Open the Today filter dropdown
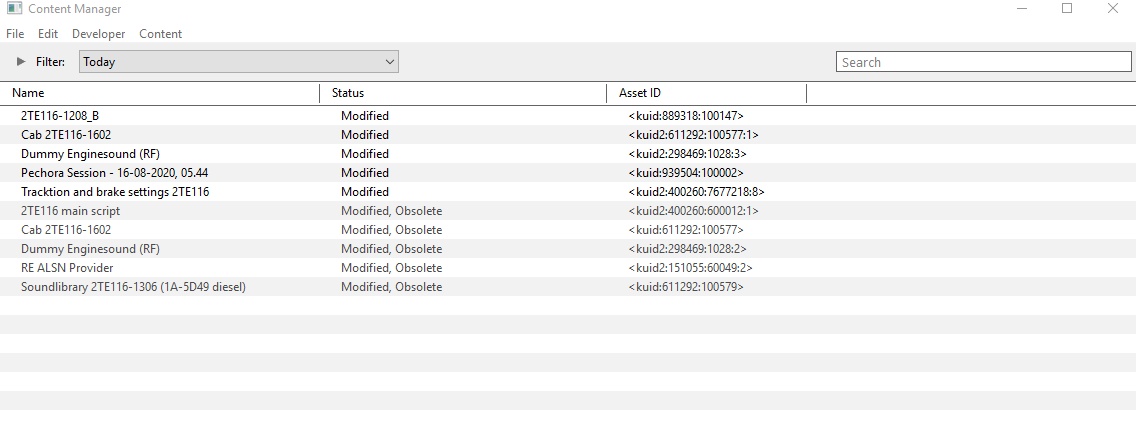Viewport: 1136px width, 429px height. coord(238,62)
